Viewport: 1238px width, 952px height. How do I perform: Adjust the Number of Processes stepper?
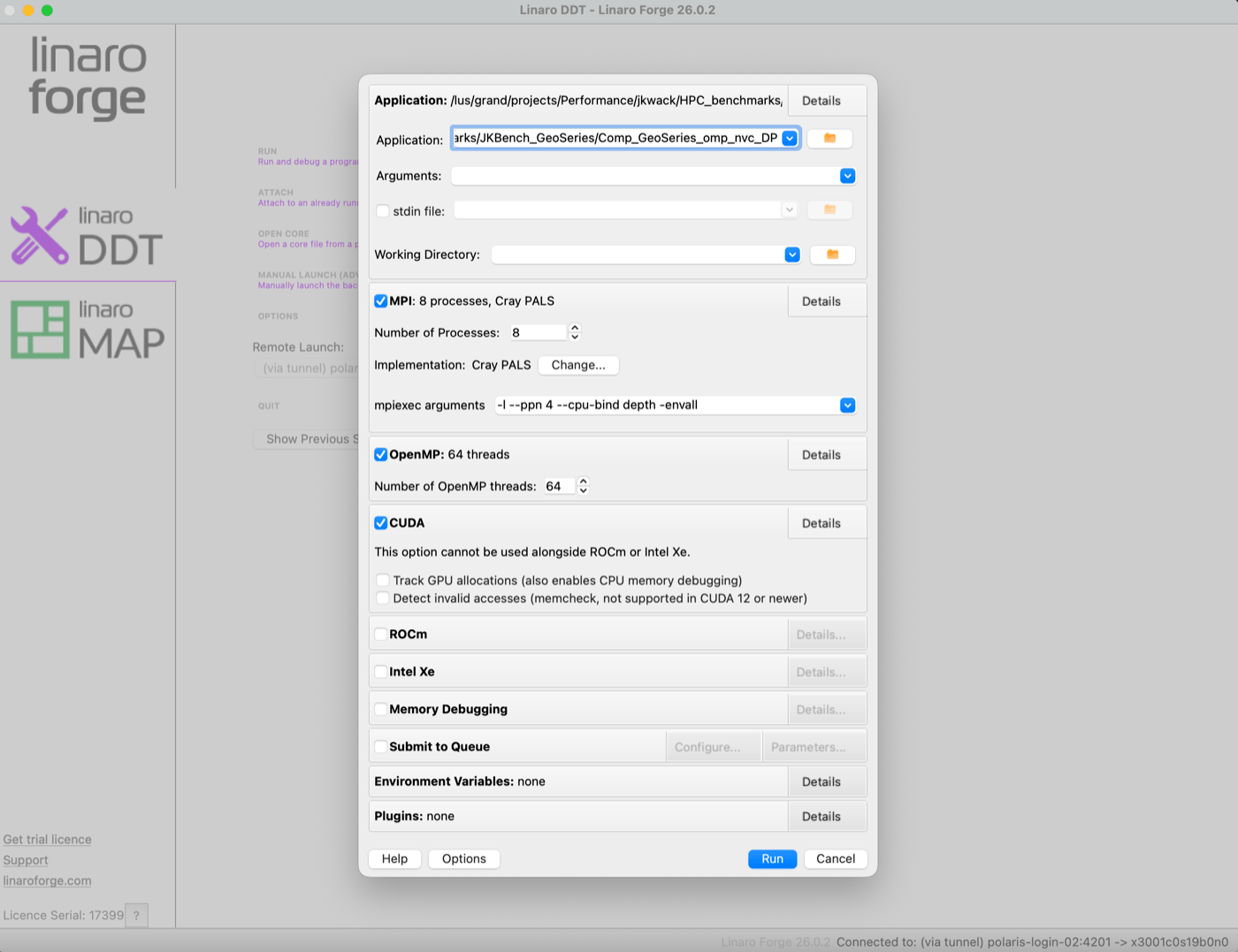575,332
